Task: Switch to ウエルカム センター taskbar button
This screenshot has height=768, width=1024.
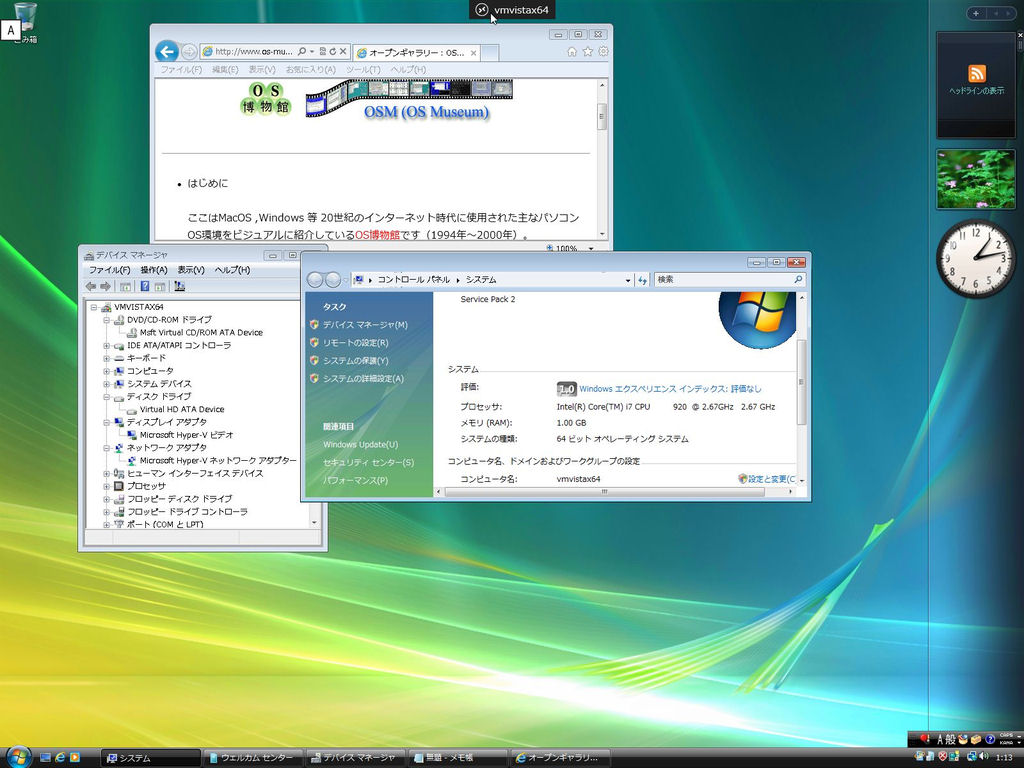Action: (x=253, y=758)
